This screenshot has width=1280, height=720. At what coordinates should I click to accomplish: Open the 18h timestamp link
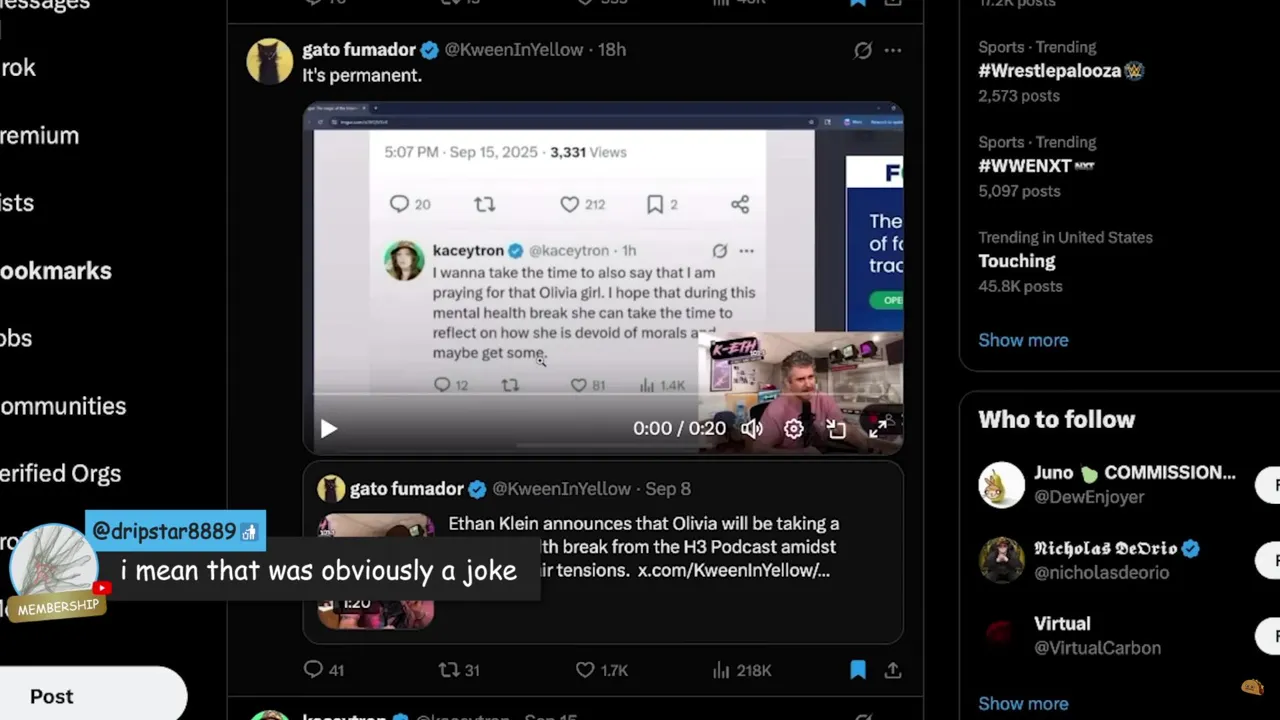coord(612,50)
